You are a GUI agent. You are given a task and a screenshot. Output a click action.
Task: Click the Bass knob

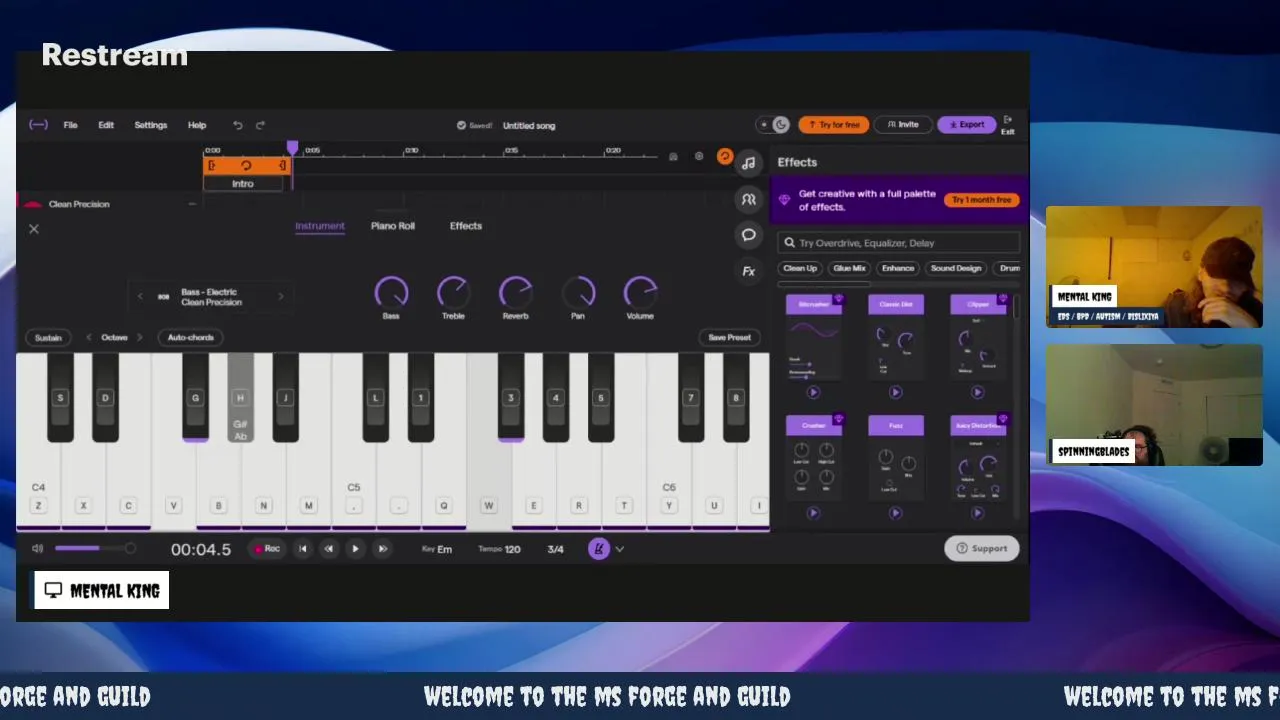click(x=391, y=293)
